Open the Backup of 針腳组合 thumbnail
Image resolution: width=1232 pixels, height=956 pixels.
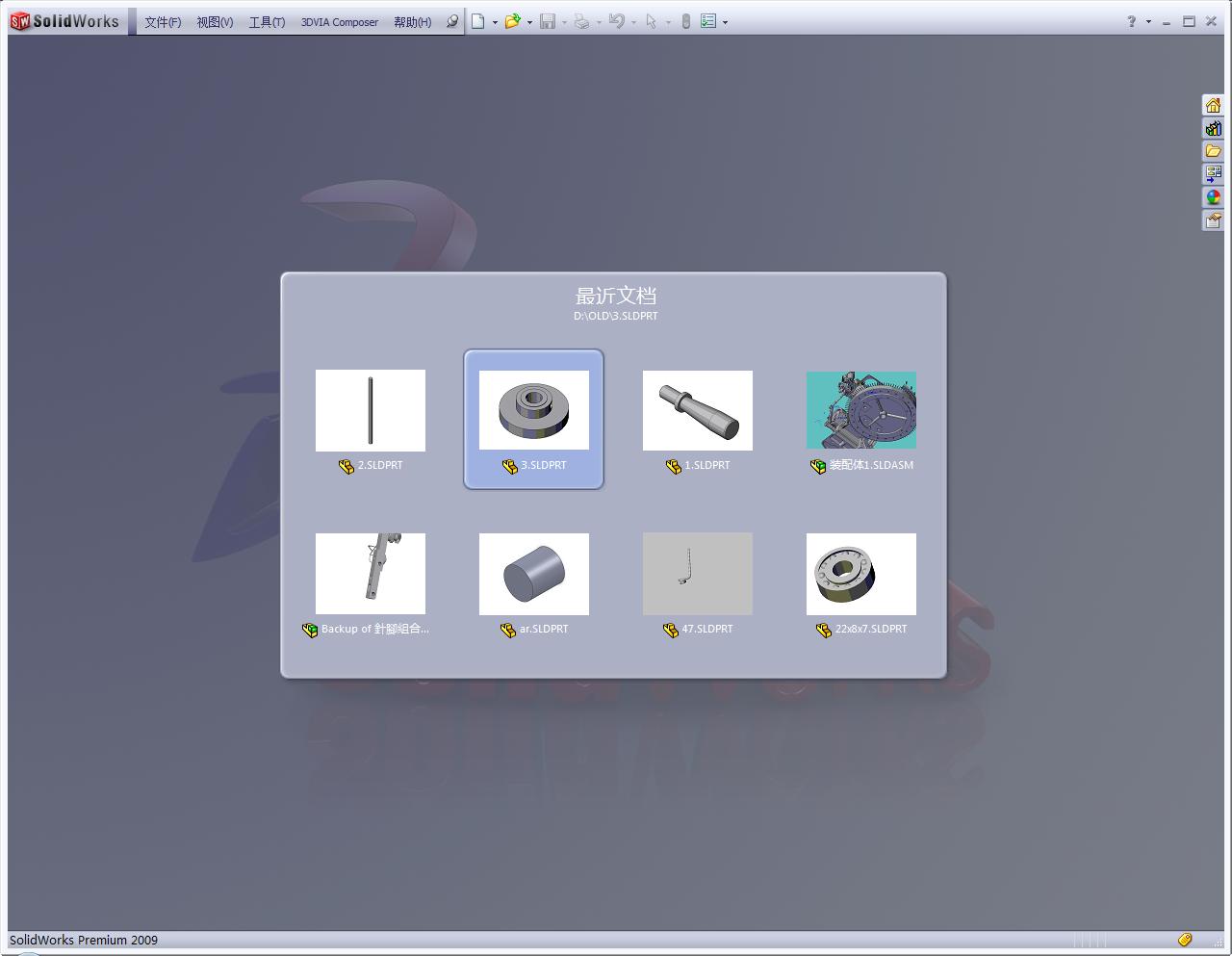click(371, 574)
